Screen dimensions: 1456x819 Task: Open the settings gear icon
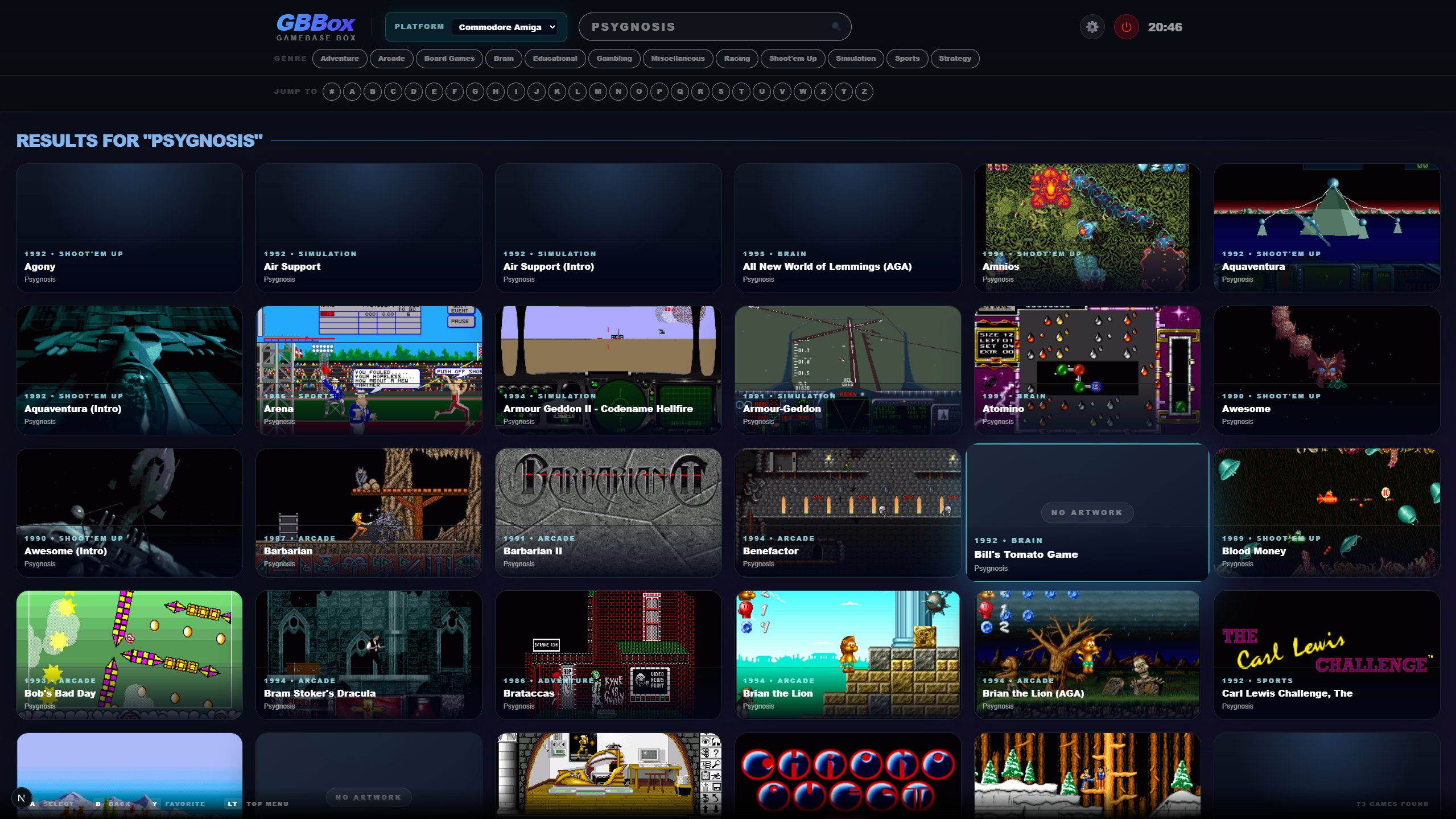[x=1092, y=27]
